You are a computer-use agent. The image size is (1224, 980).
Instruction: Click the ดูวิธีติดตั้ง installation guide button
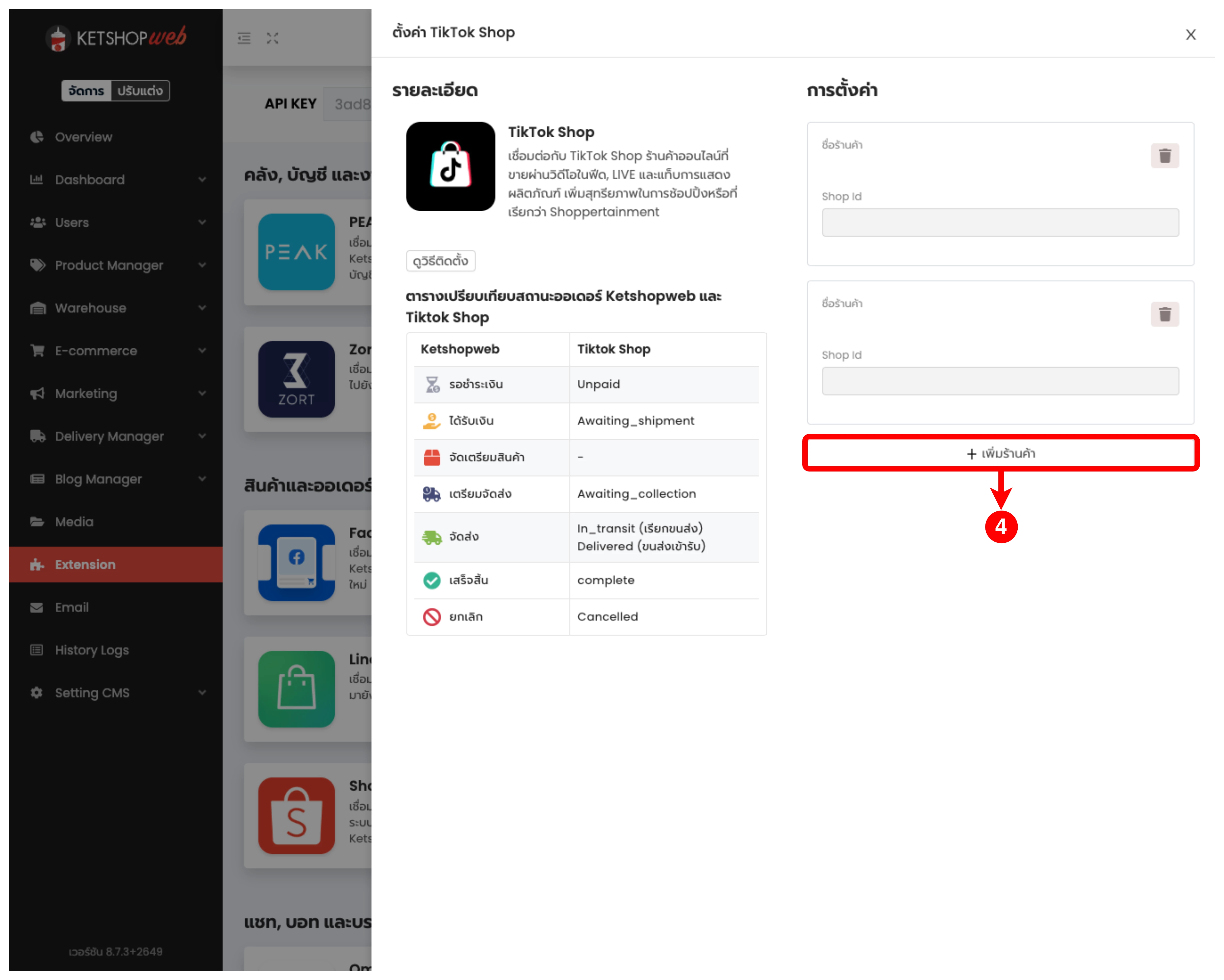[440, 261]
